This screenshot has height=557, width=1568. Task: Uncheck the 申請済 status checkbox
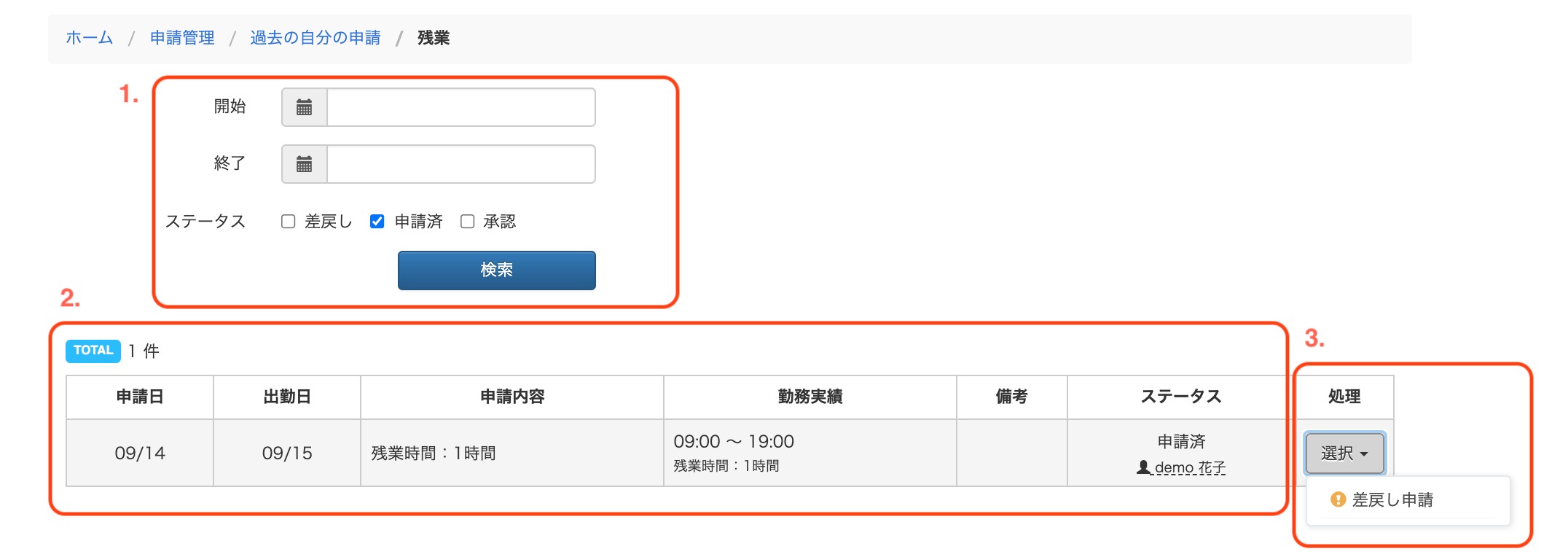click(377, 222)
